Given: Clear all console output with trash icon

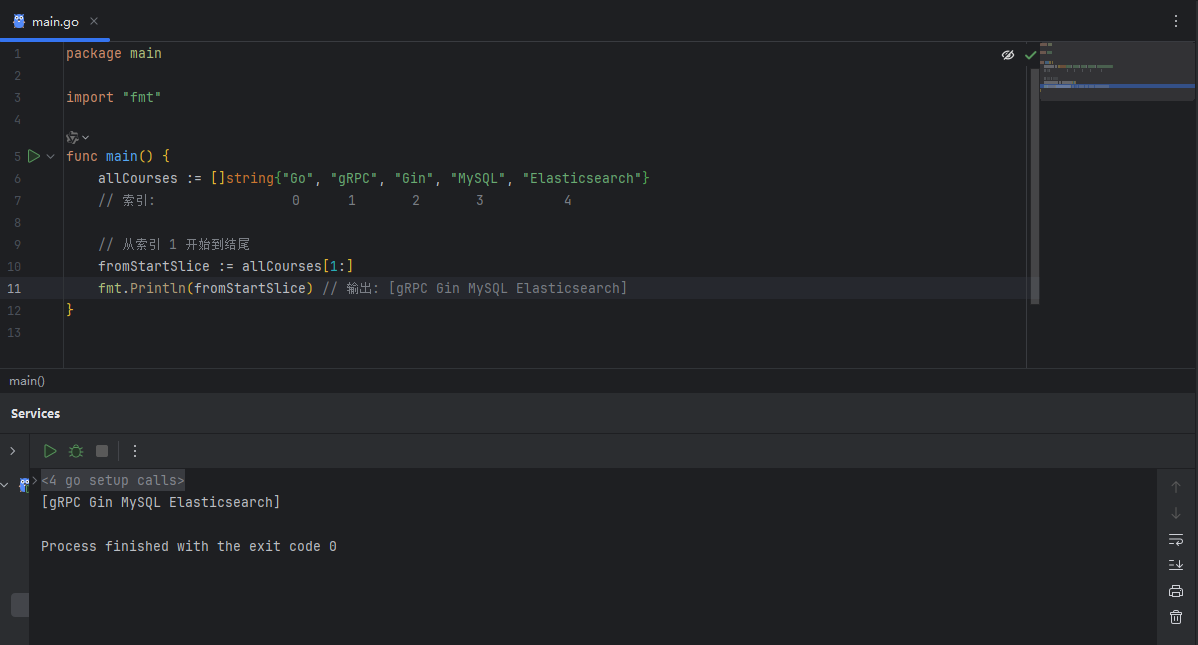Looking at the screenshot, I should [x=1176, y=617].
